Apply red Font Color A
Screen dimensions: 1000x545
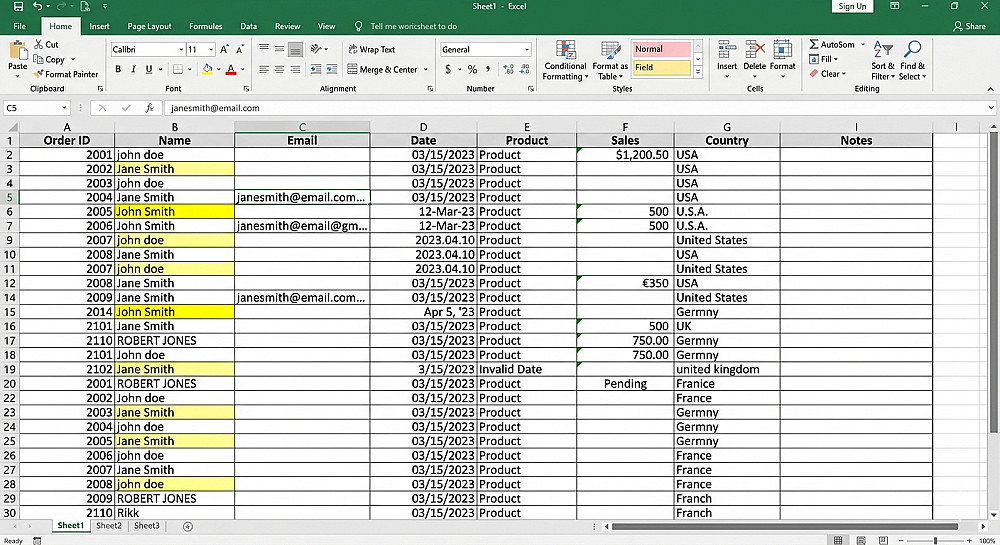point(231,69)
